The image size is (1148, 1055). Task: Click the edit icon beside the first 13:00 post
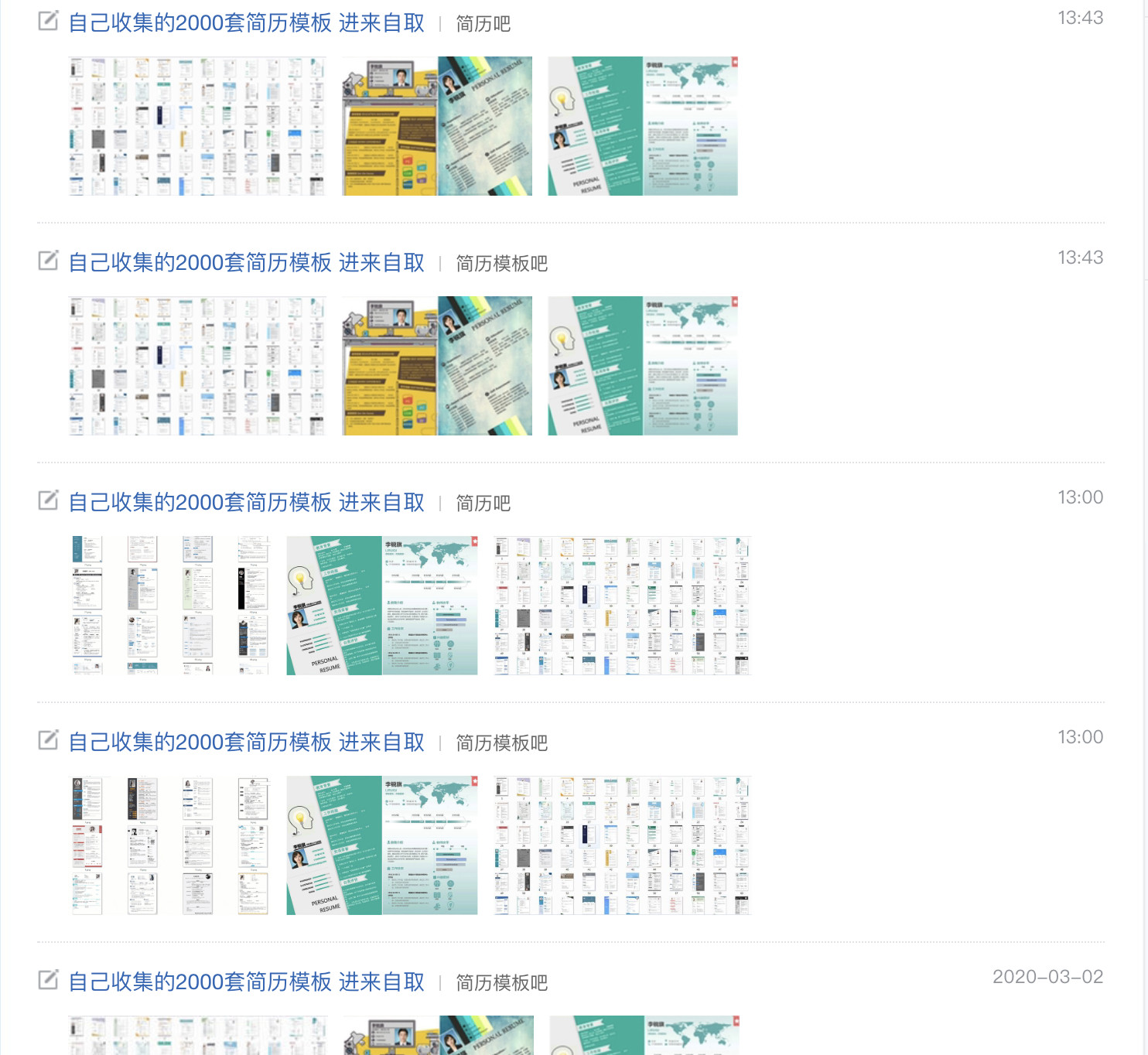click(x=48, y=500)
